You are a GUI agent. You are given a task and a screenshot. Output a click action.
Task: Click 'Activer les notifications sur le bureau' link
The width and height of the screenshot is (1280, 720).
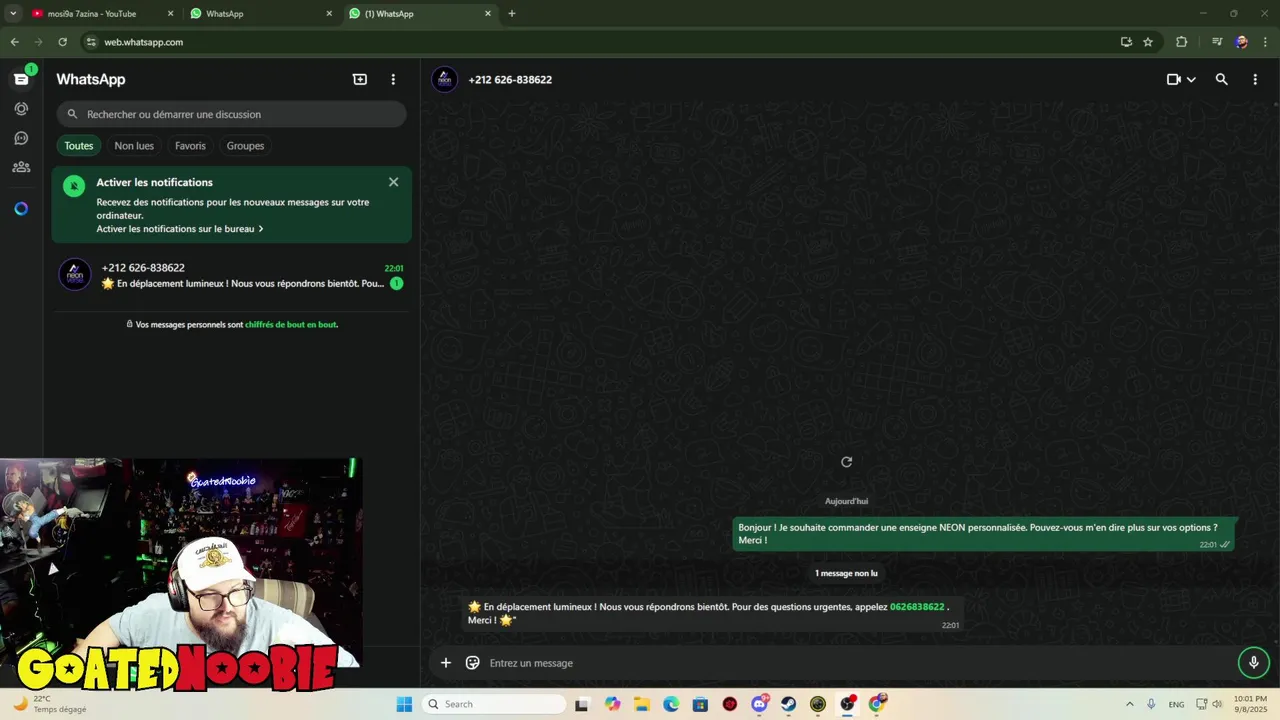179,229
